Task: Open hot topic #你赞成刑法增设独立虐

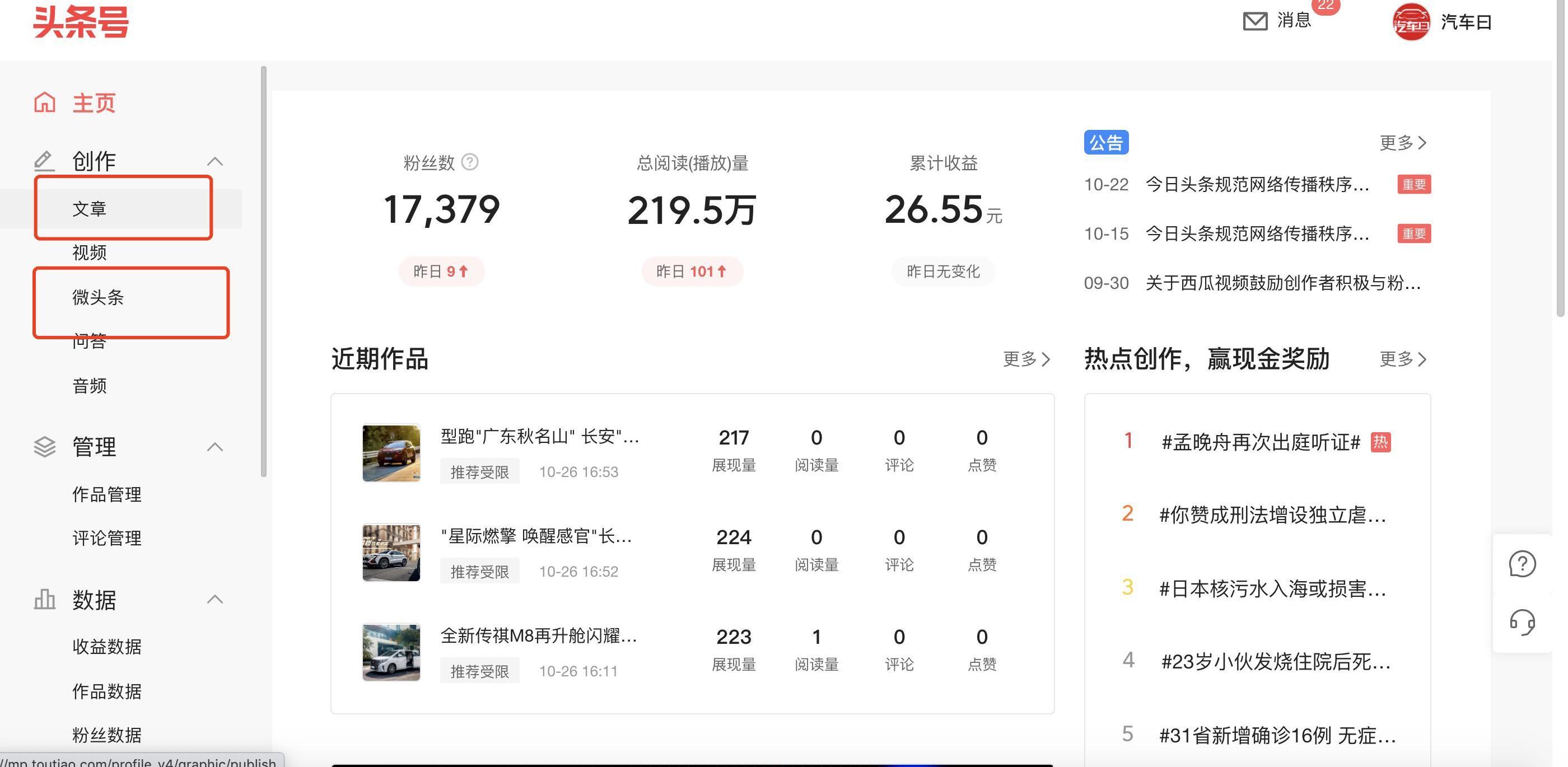Action: pyautogui.click(x=1273, y=516)
